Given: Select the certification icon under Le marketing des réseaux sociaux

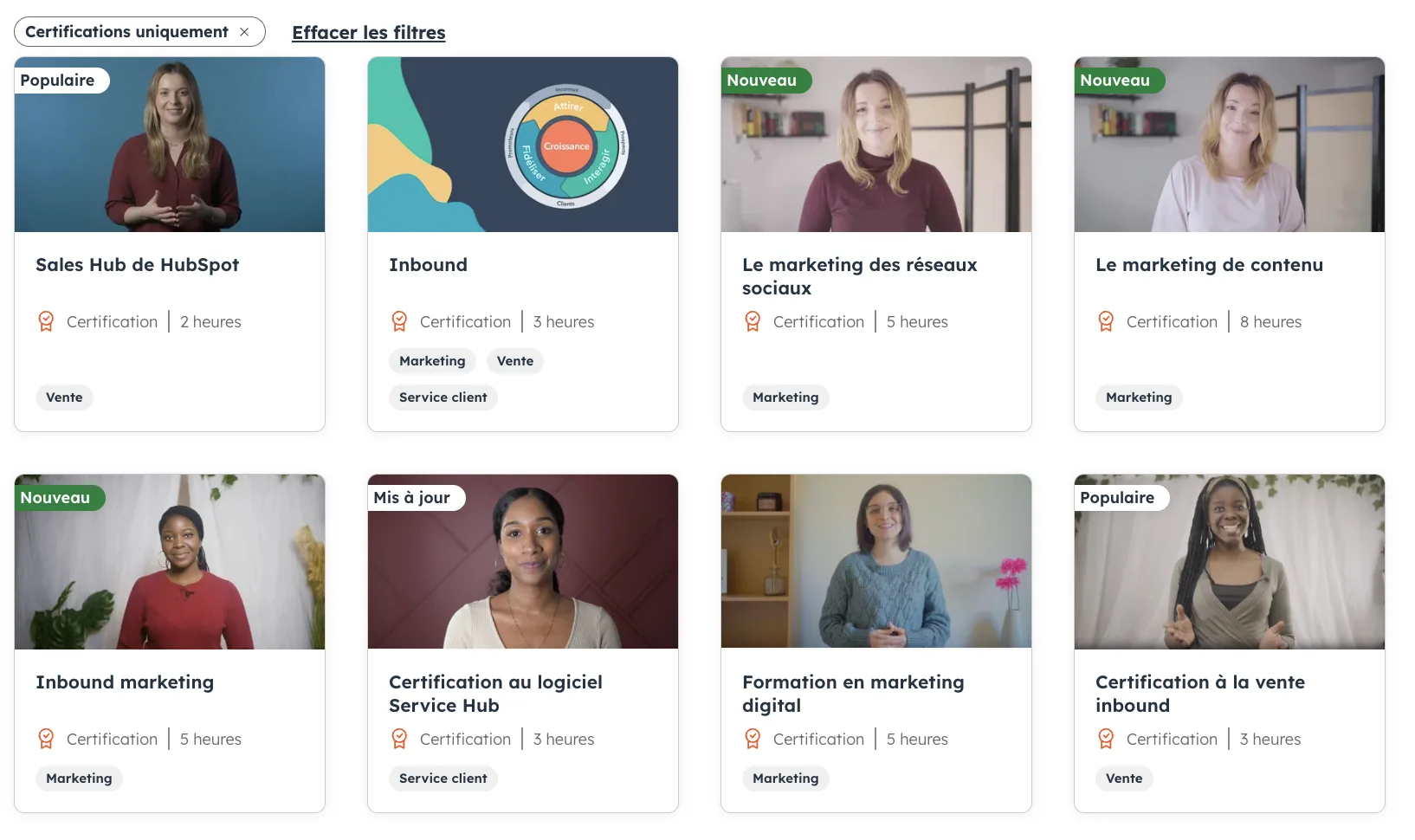Looking at the screenshot, I should 753,321.
